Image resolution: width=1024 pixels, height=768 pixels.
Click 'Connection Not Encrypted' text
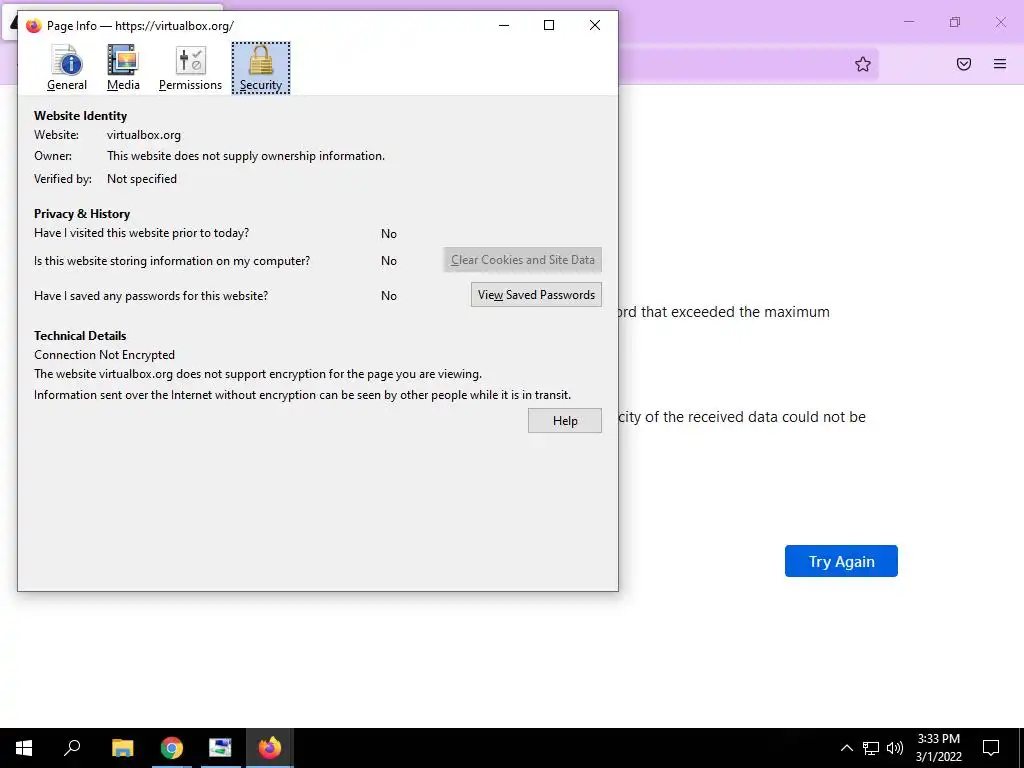click(104, 355)
